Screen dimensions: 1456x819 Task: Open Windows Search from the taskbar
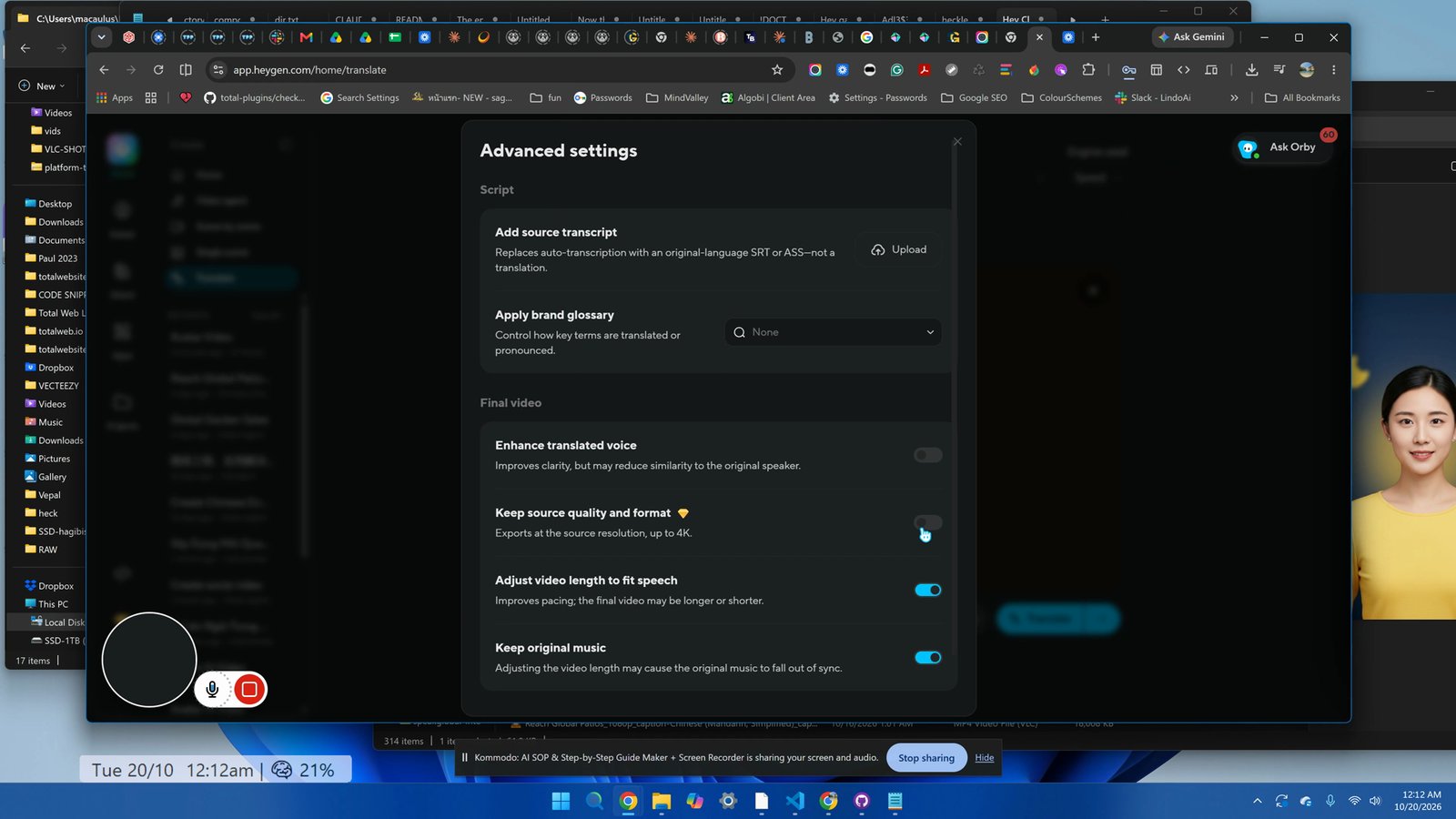coord(594,801)
